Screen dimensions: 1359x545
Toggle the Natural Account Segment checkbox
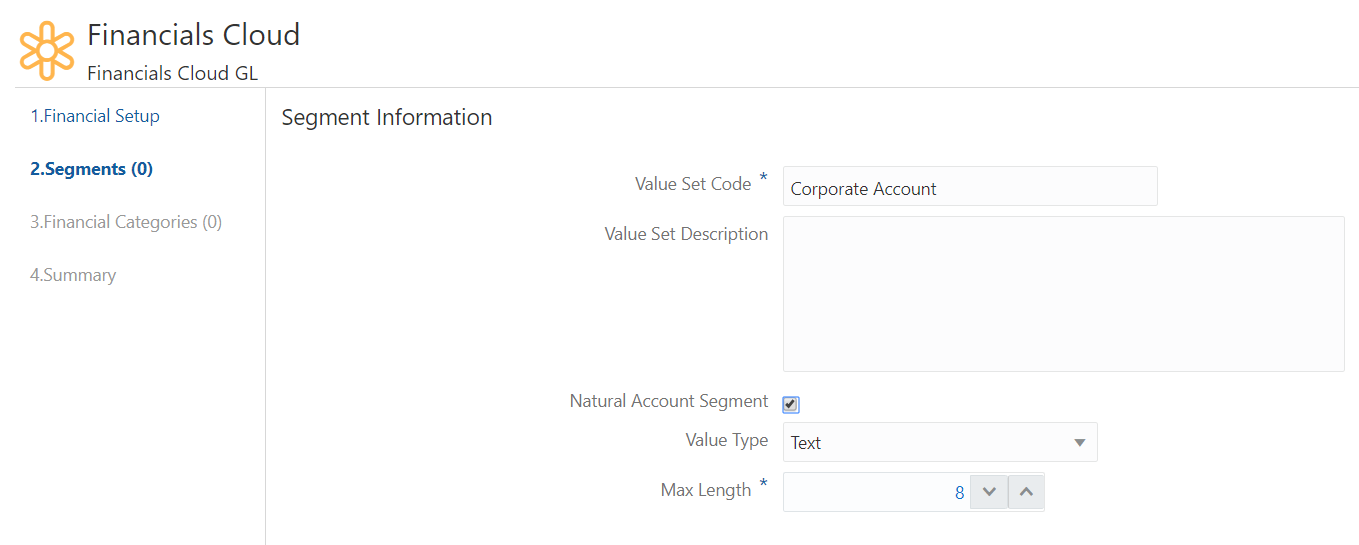(790, 404)
